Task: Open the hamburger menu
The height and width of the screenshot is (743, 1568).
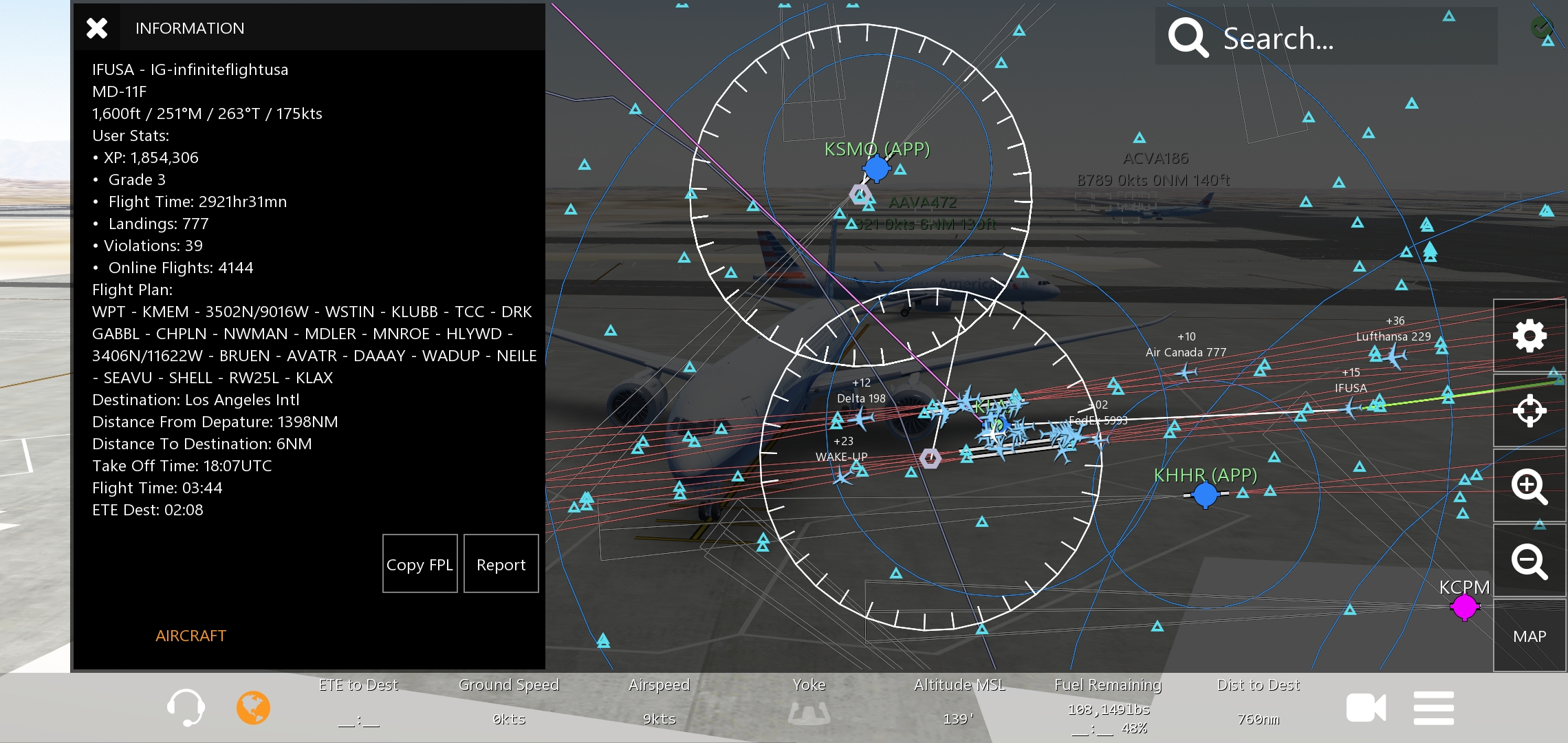Action: (1434, 707)
